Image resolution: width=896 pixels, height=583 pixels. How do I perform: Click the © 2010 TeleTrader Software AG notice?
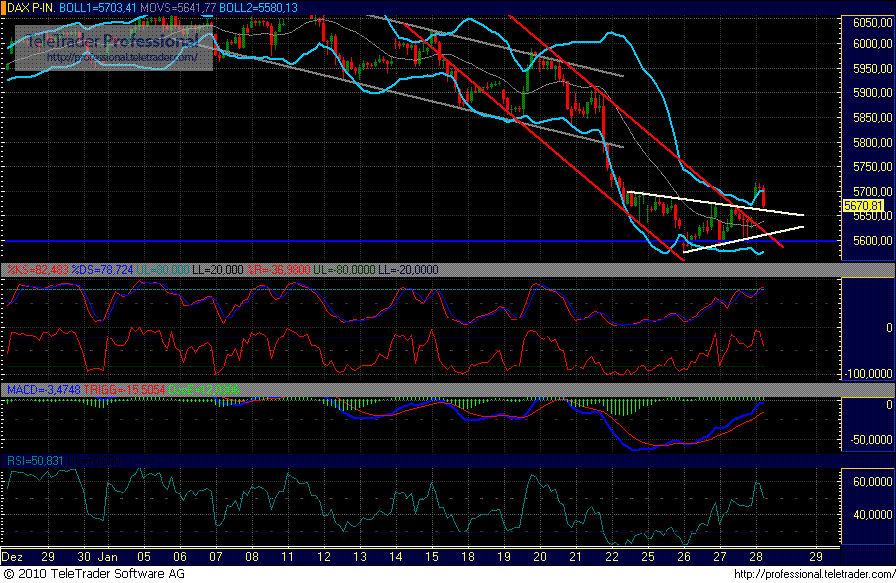pyautogui.click(x=94, y=574)
